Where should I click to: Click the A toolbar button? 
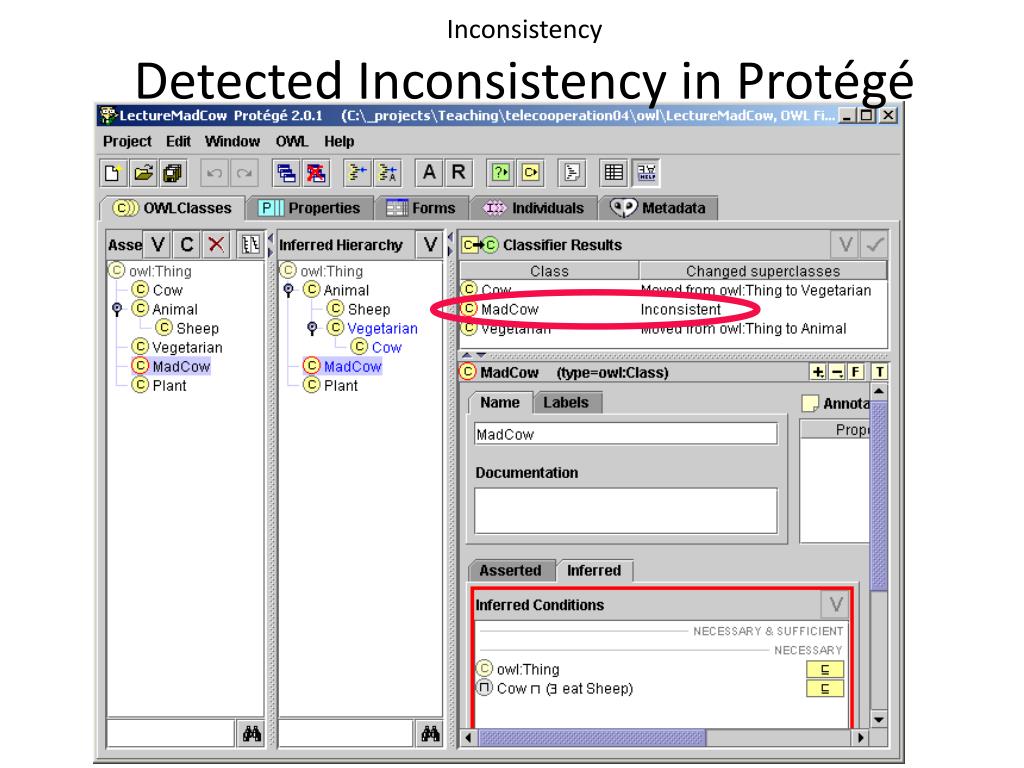click(429, 172)
